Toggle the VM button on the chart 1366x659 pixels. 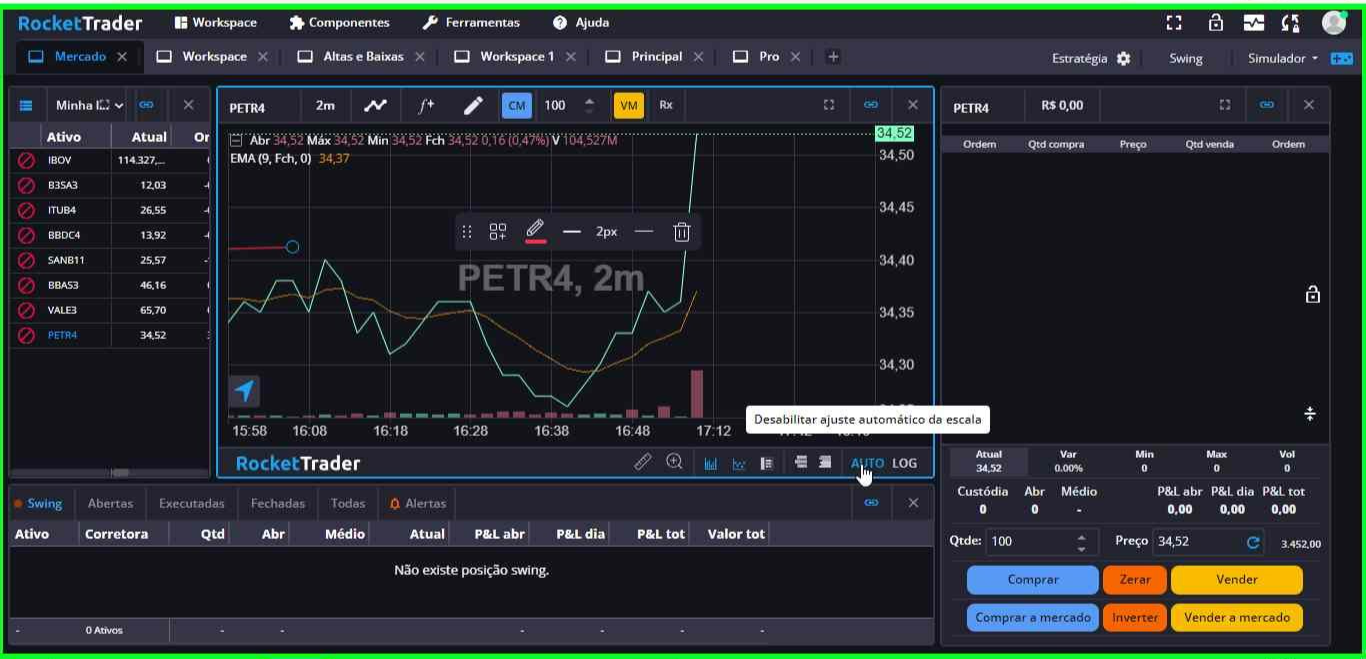(629, 105)
